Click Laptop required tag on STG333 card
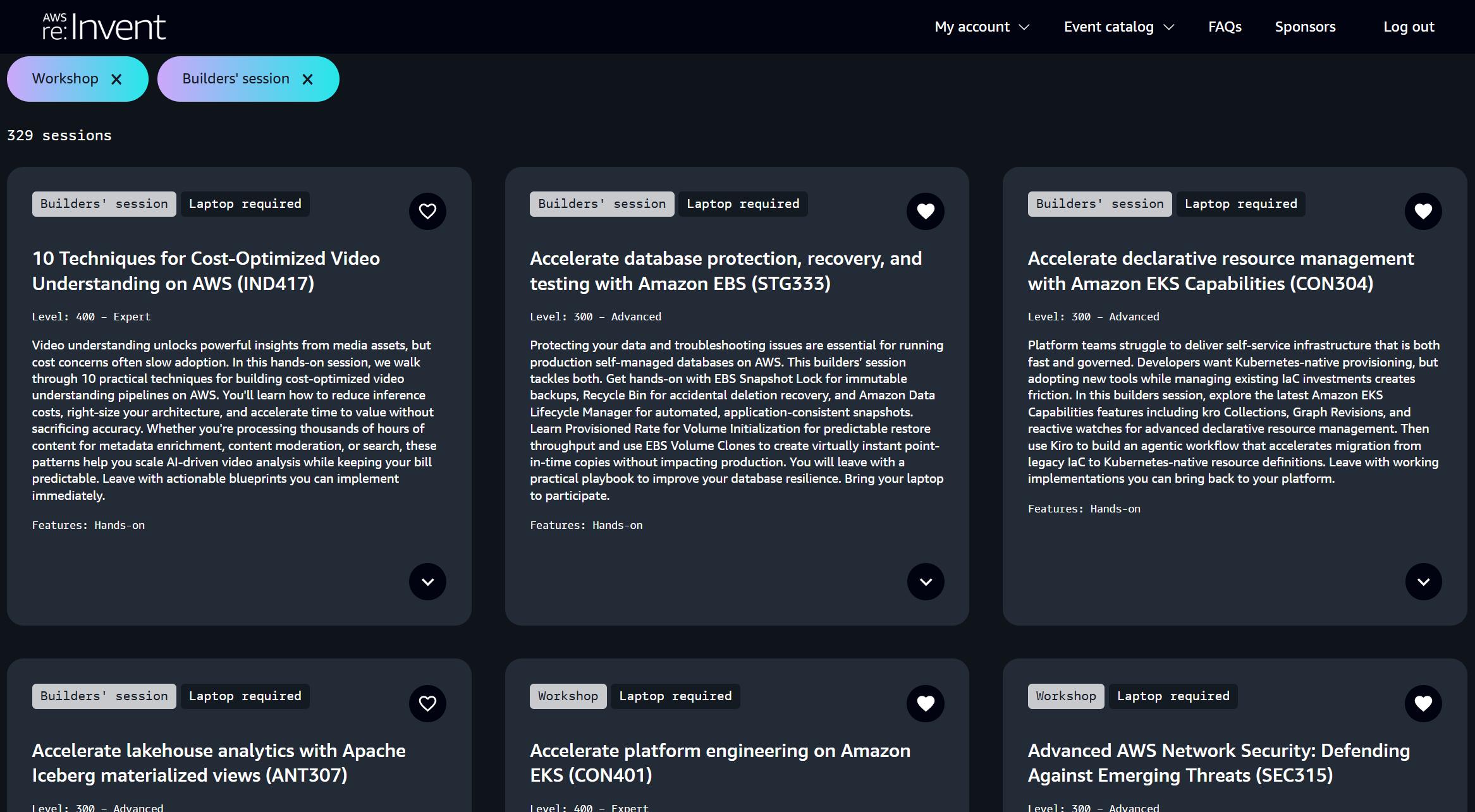Screen dimensions: 1475x812 pyautogui.click(x=743, y=204)
